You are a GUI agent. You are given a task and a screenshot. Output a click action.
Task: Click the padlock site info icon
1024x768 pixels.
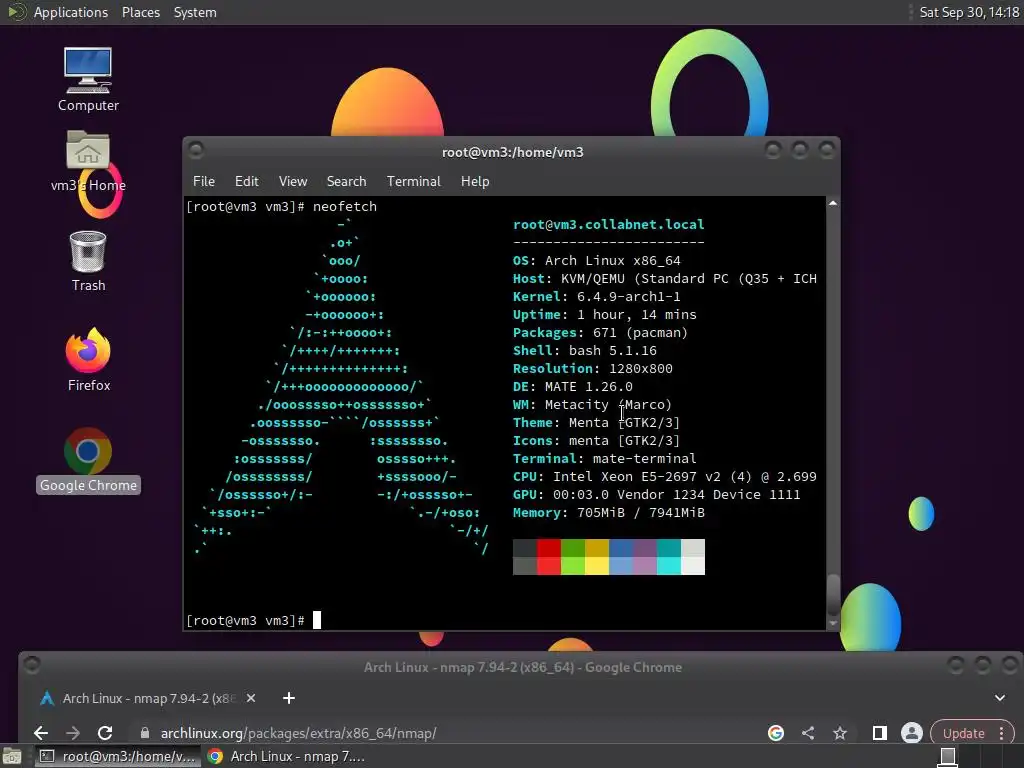coord(145,733)
